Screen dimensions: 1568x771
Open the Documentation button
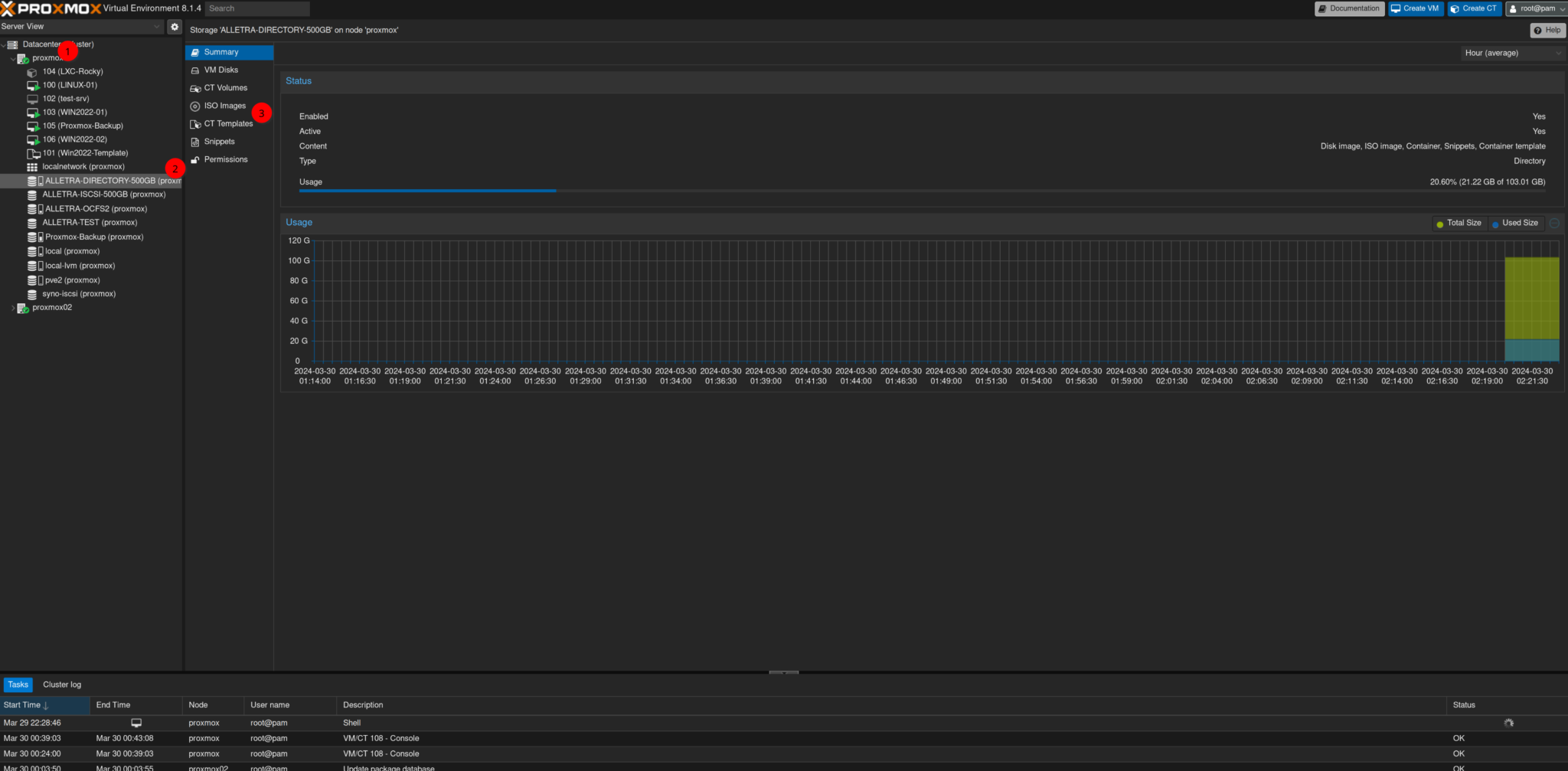click(1349, 8)
